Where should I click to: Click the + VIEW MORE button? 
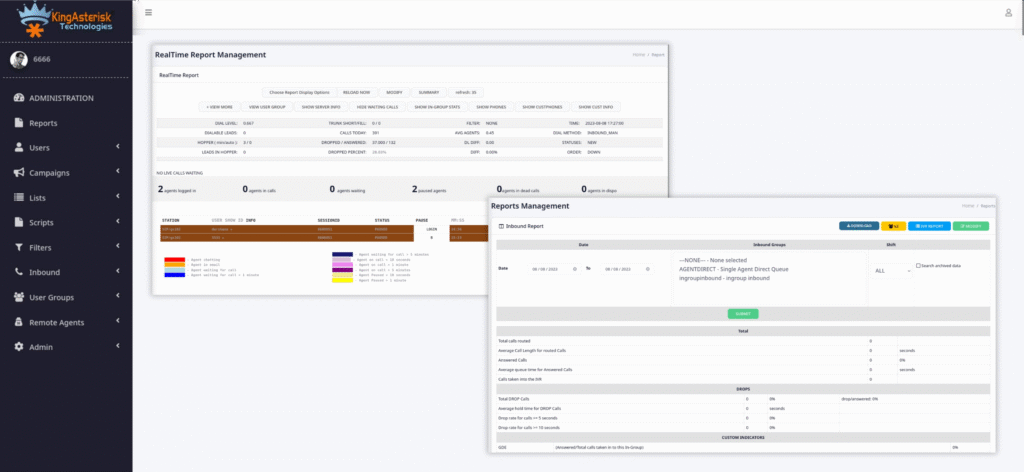tap(219, 106)
